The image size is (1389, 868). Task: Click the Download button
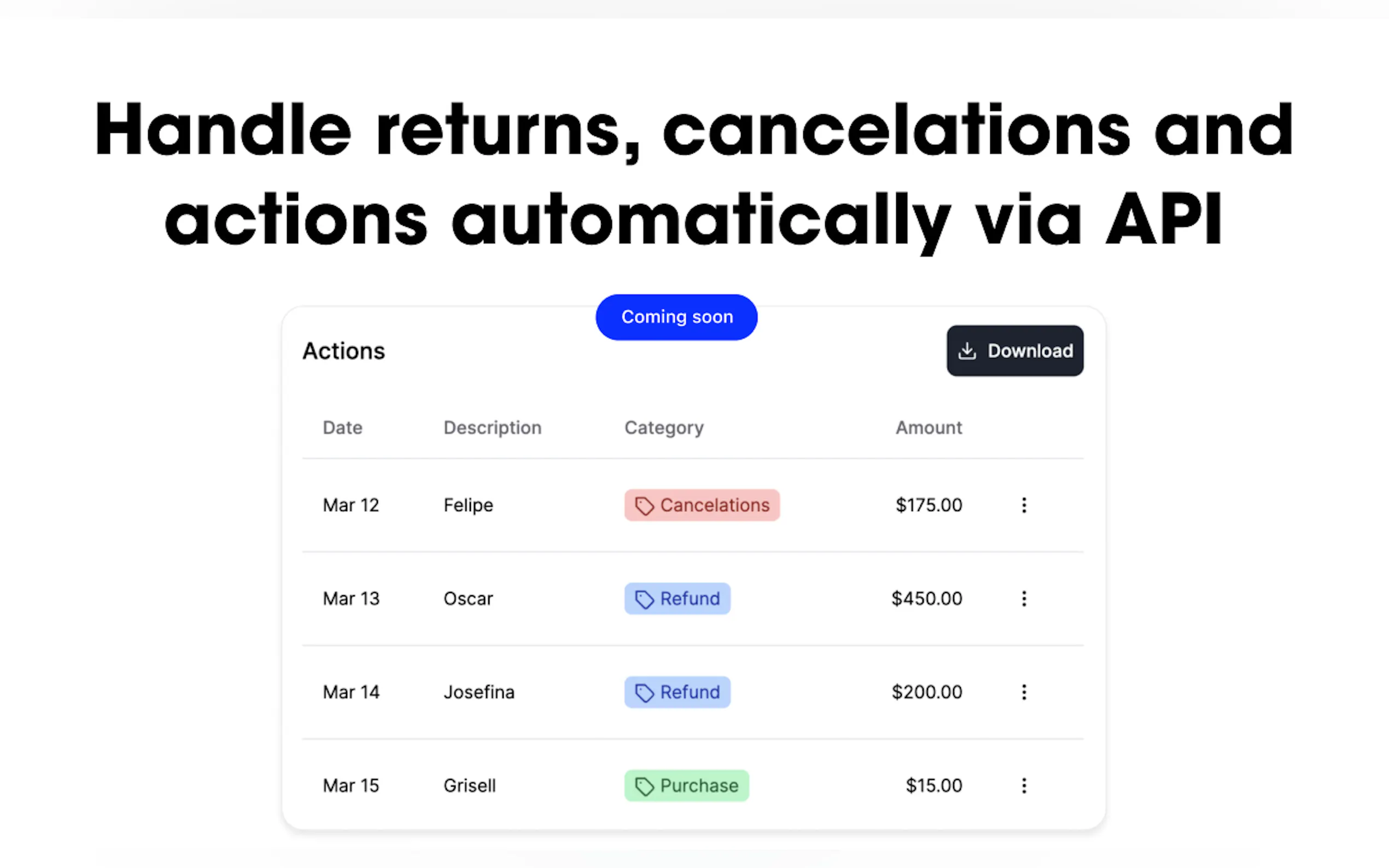pos(1014,351)
